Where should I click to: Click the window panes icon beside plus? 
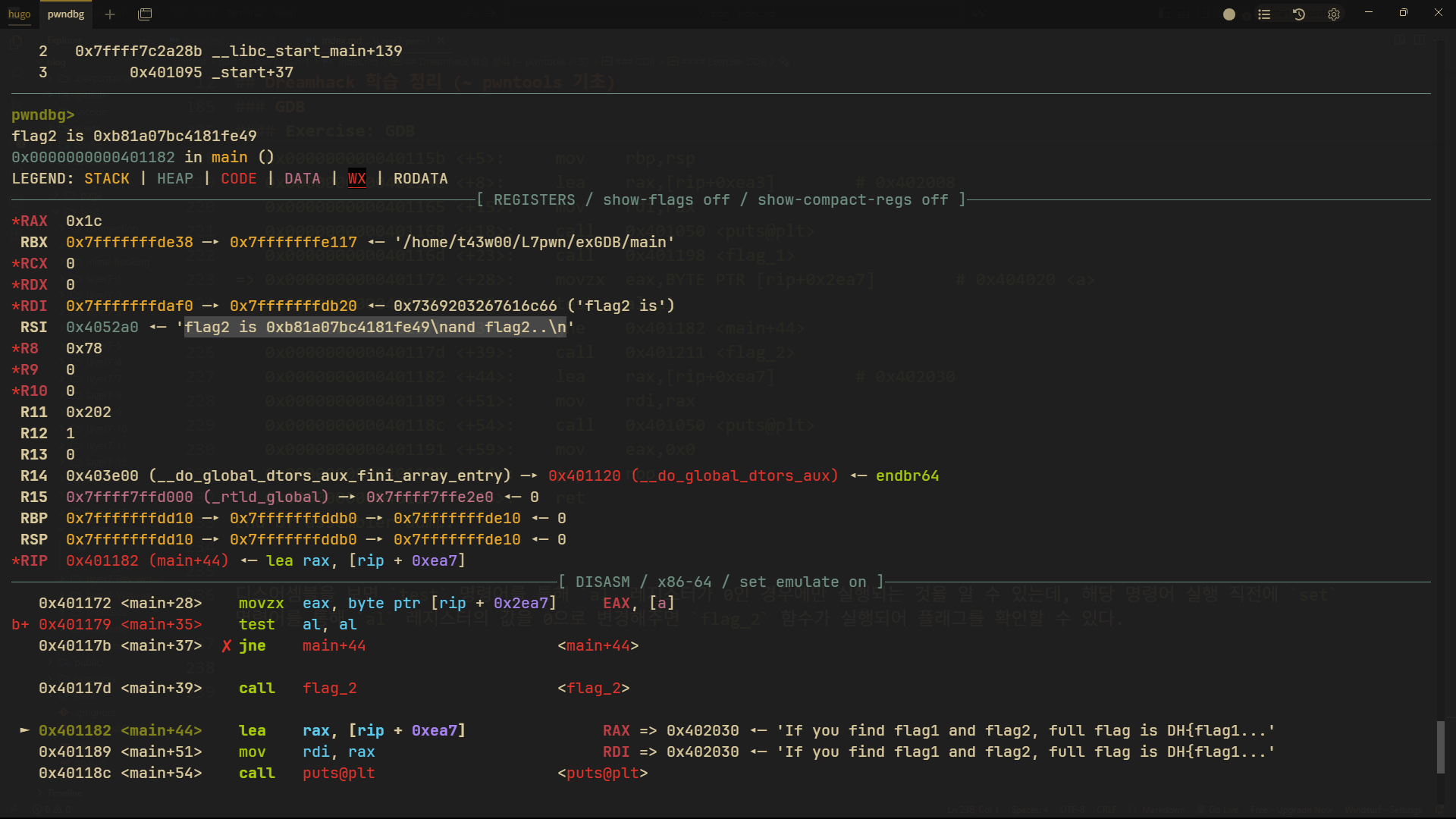click(x=145, y=14)
